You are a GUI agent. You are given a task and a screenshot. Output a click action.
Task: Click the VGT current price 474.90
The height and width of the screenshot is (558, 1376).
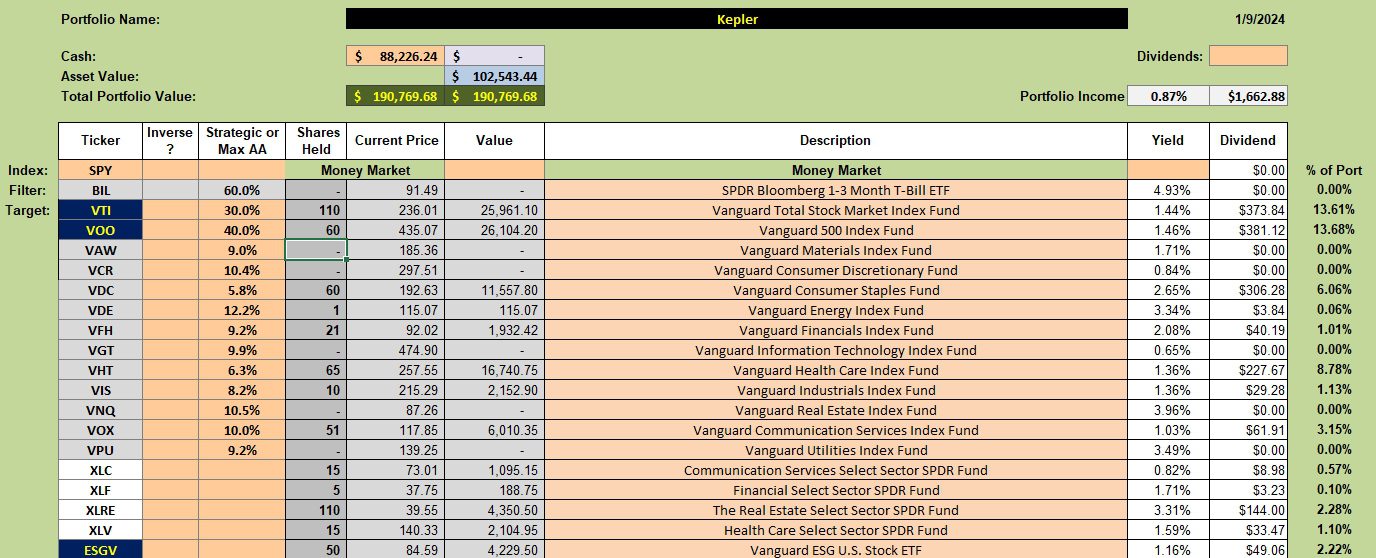[x=395, y=350]
